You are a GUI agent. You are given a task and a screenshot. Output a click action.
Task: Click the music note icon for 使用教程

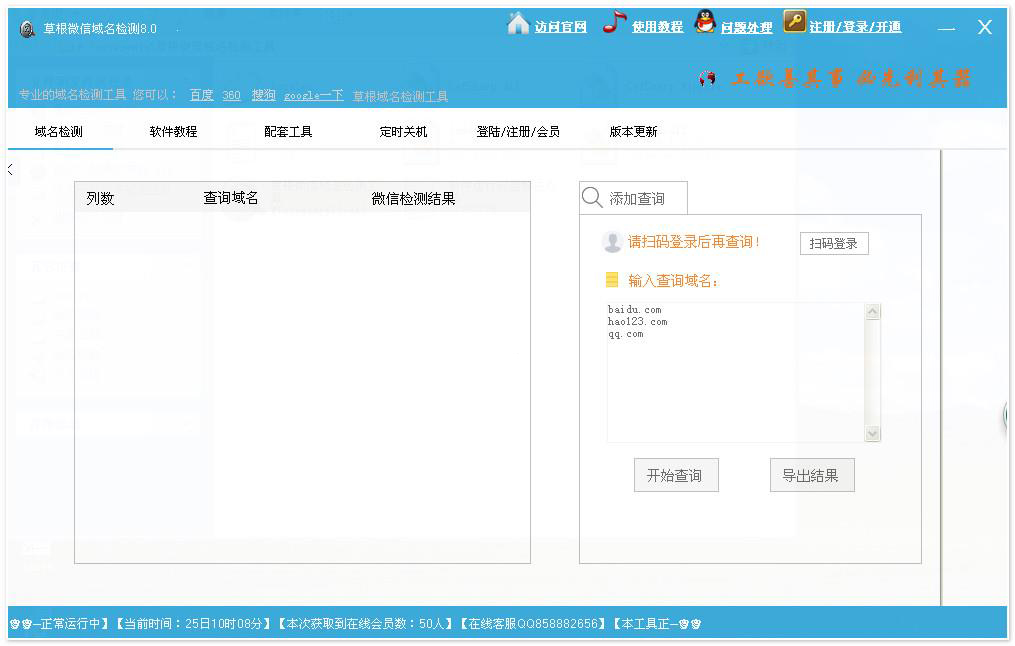pyautogui.click(x=611, y=25)
